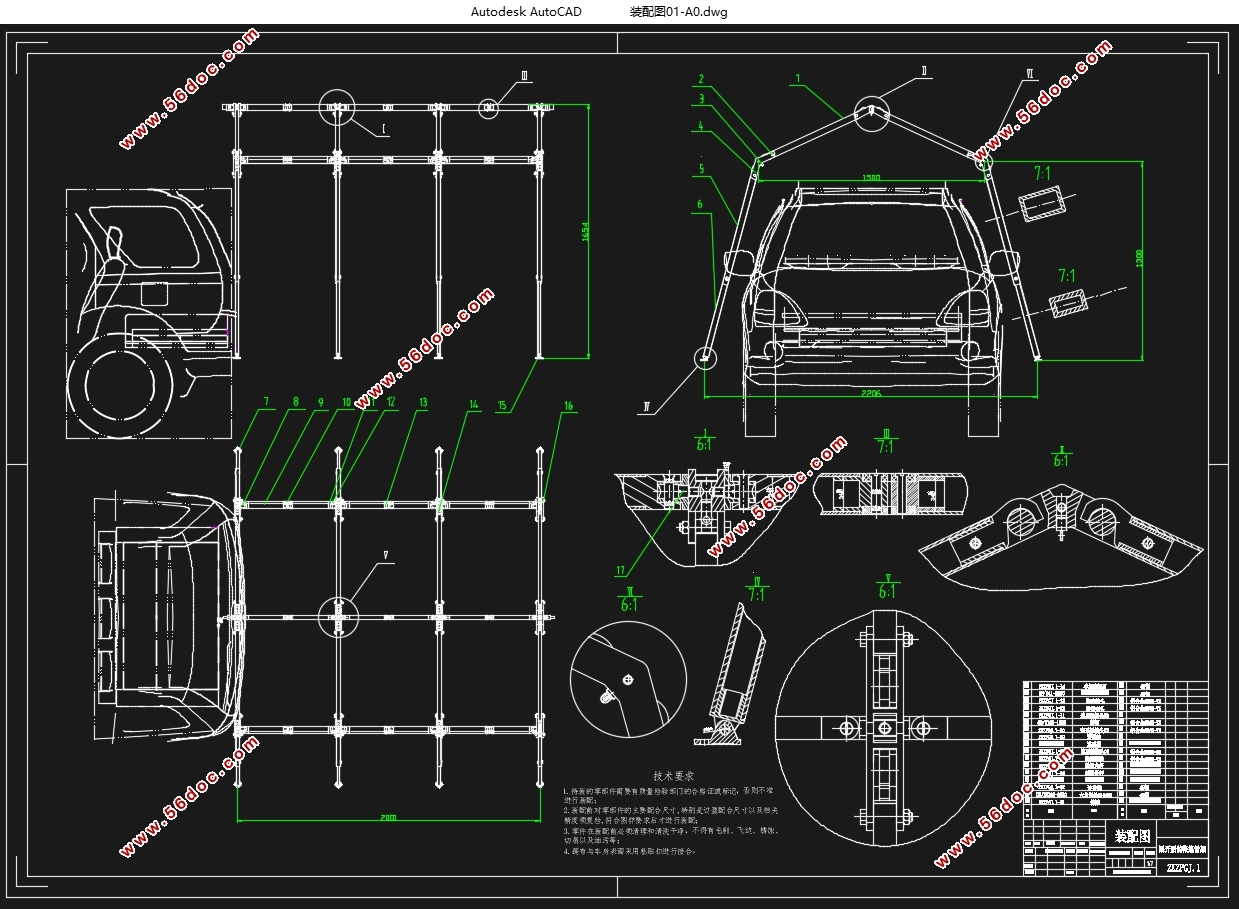The height and width of the screenshot is (909, 1239).
Task: Click the 装配图 title in the title block
Action: tap(1133, 835)
